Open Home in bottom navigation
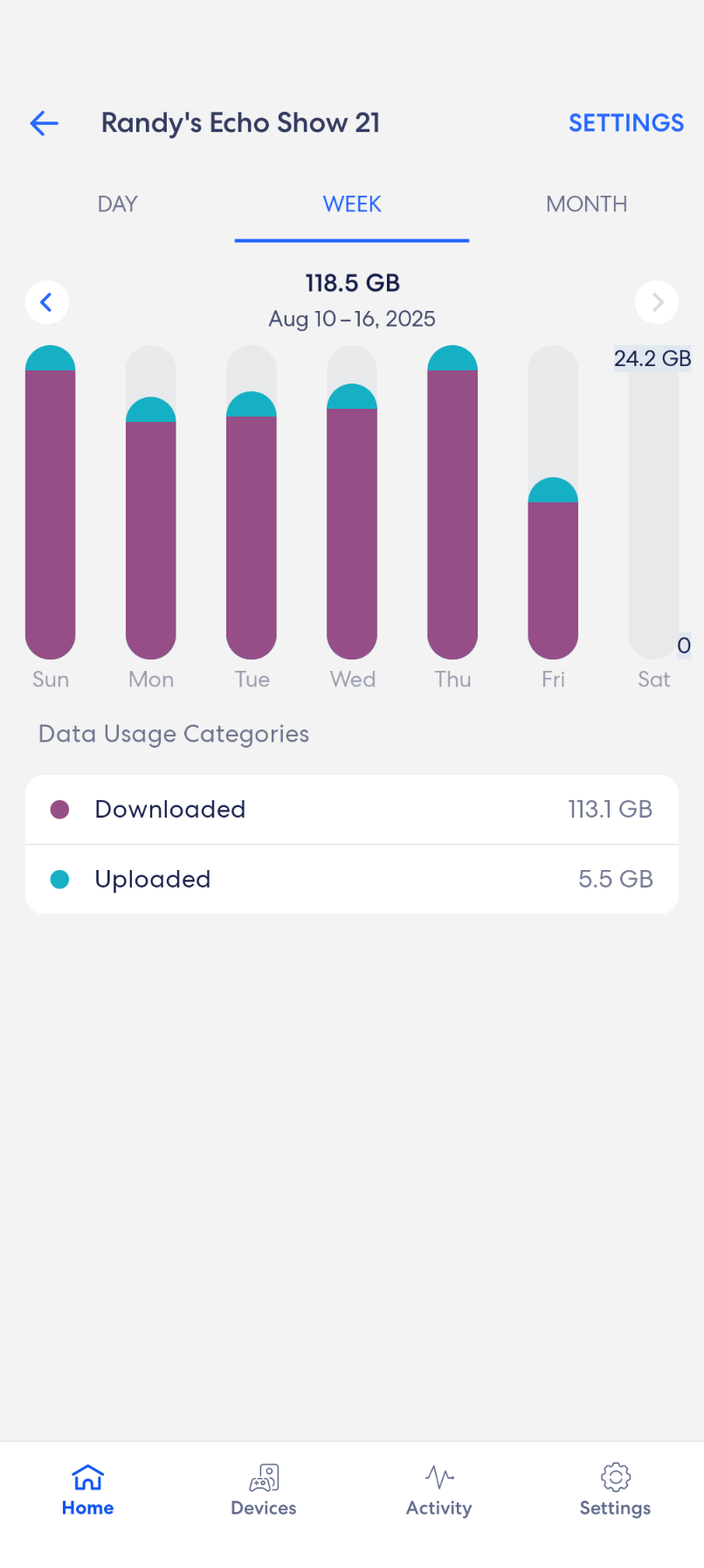 click(x=88, y=1491)
